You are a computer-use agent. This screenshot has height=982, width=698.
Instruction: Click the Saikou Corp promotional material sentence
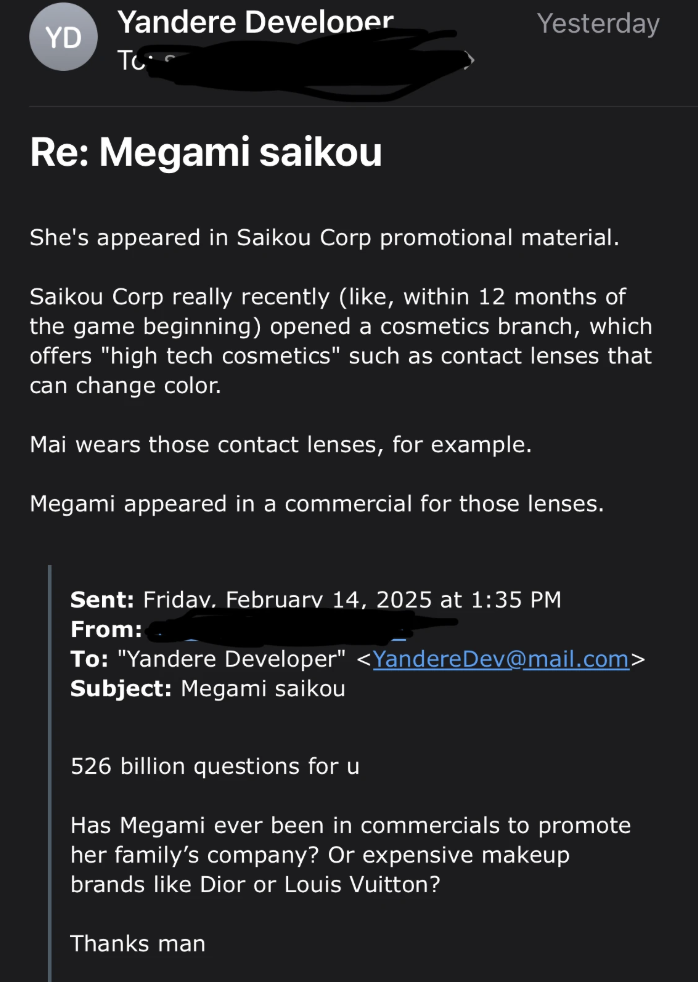(325, 238)
